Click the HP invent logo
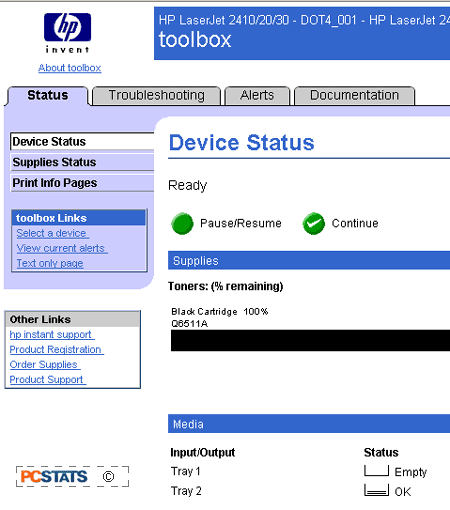450x510 pixels. click(x=67, y=33)
